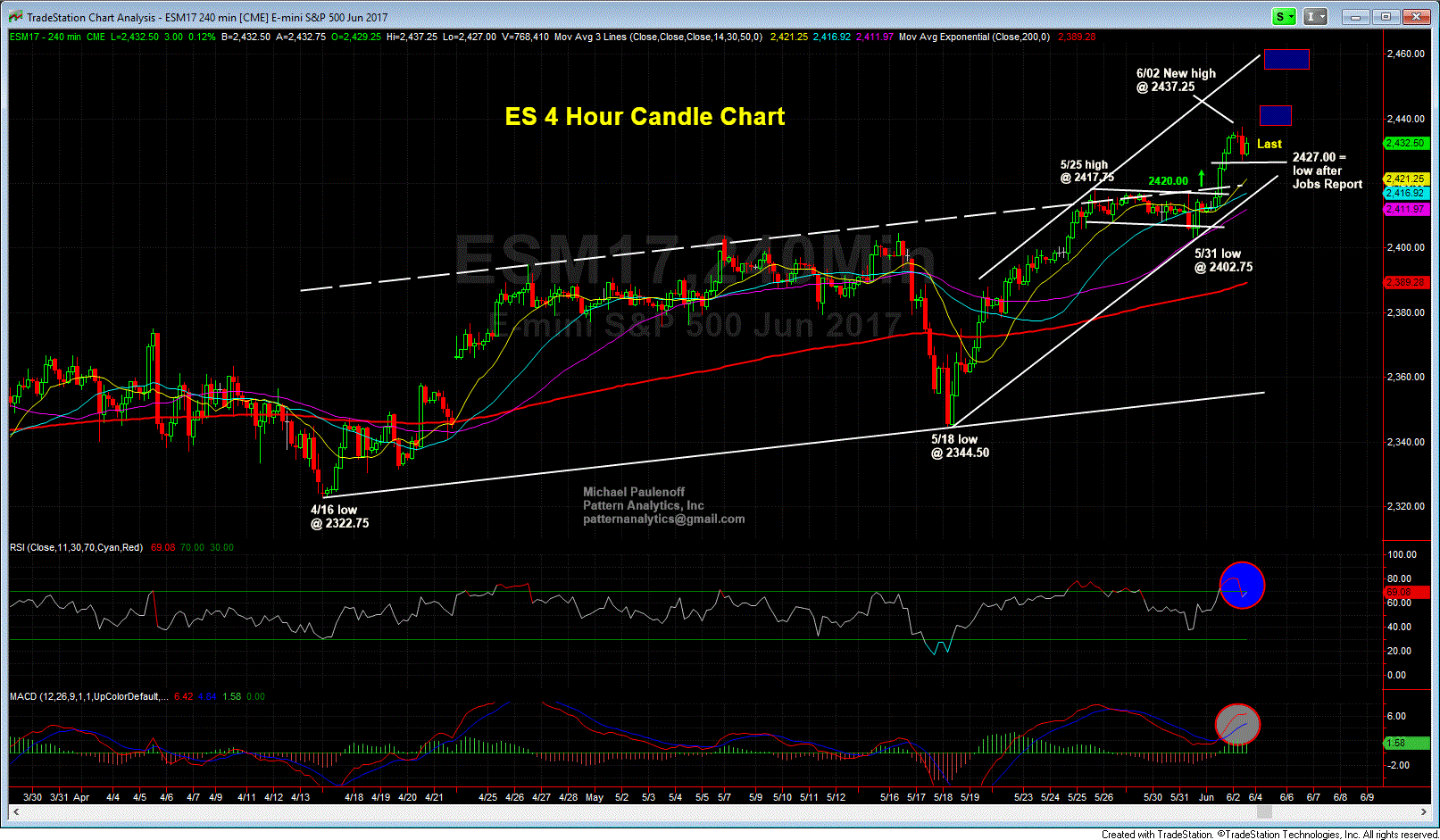Click the 'Hi=2,437.25' high readout

412,37
